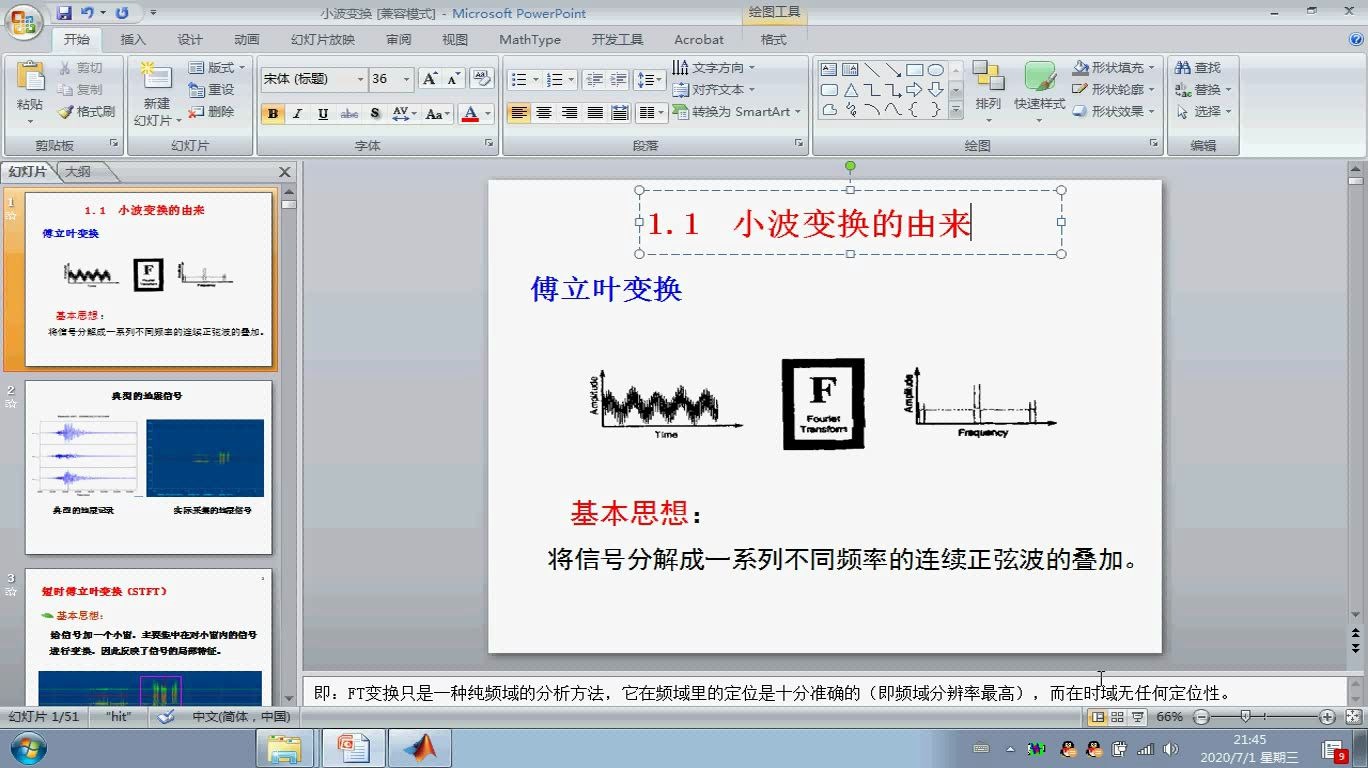Open the font name dropdown showing 宋体
The image size is (1368, 768).
[360, 78]
